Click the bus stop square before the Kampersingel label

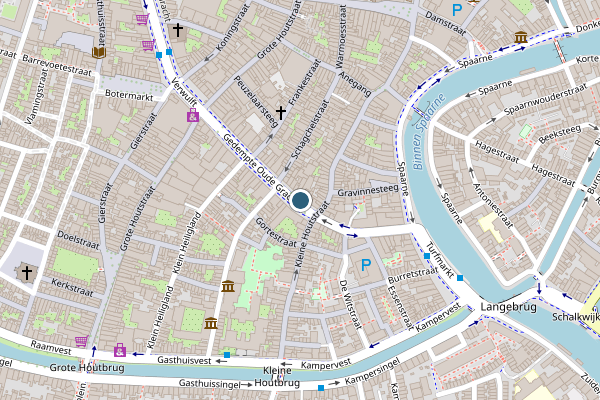(x=321, y=388)
